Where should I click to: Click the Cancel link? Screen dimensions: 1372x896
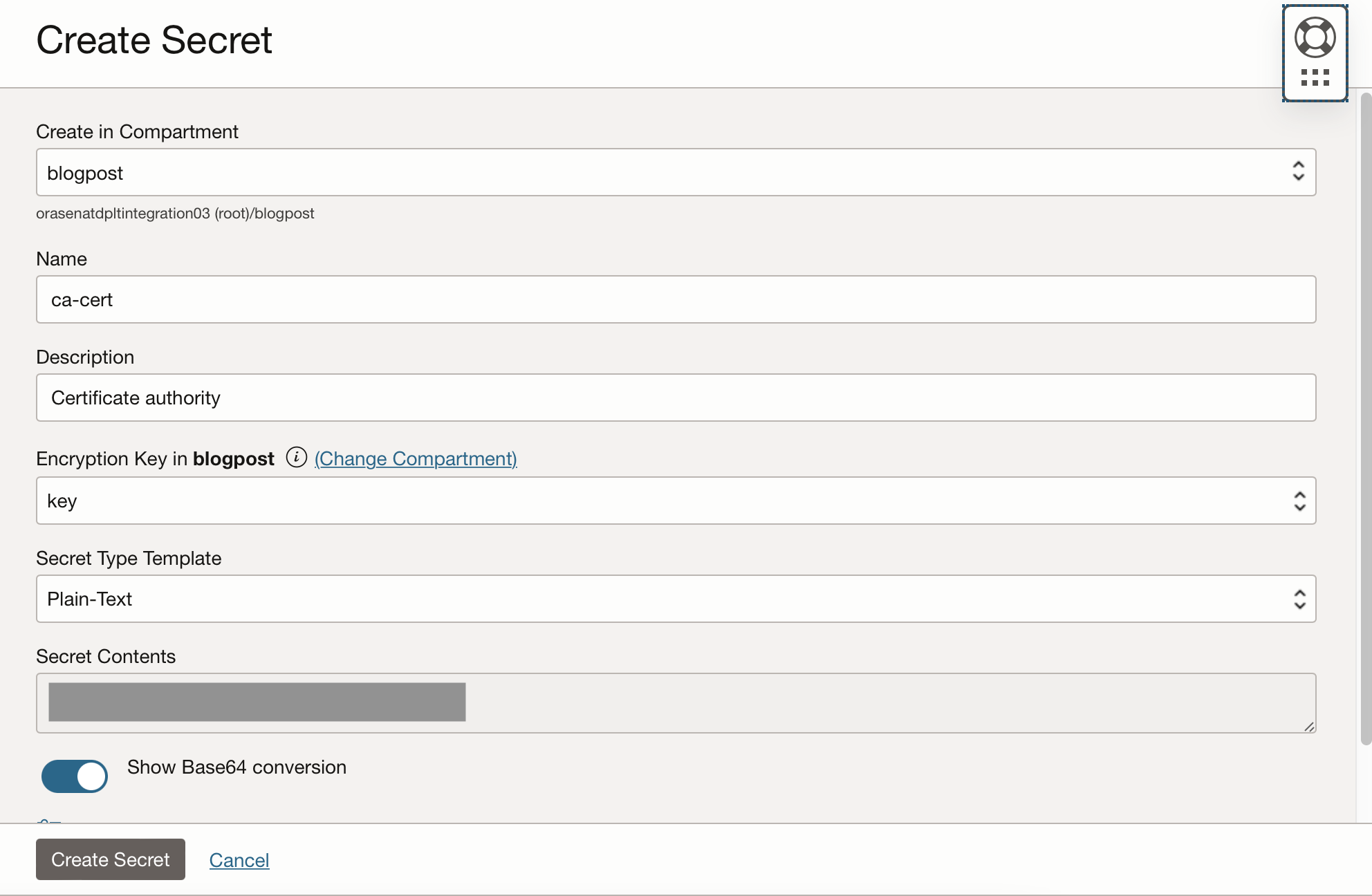[x=239, y=860]
